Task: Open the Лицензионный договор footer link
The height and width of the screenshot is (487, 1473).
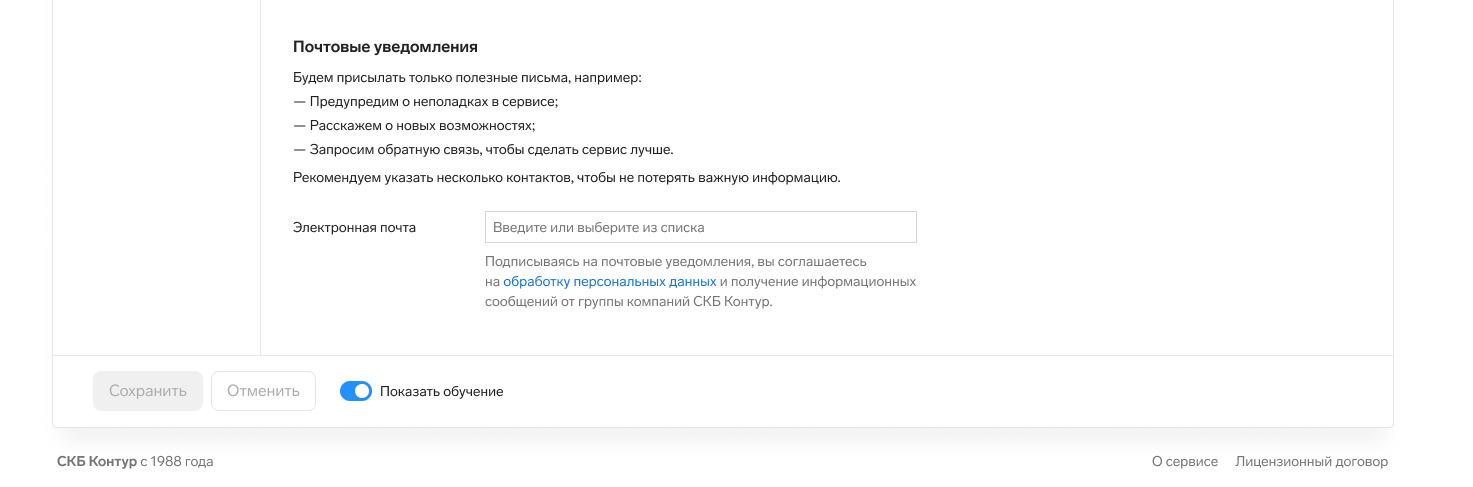Action: point(1311,462)
